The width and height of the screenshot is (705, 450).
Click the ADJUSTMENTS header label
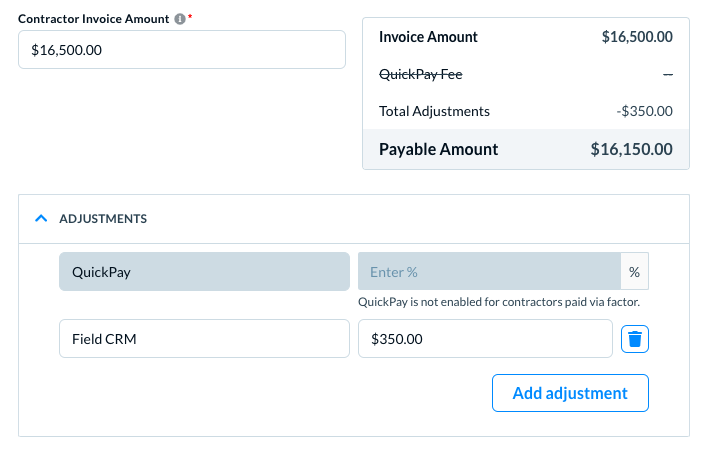coord(103,218)
